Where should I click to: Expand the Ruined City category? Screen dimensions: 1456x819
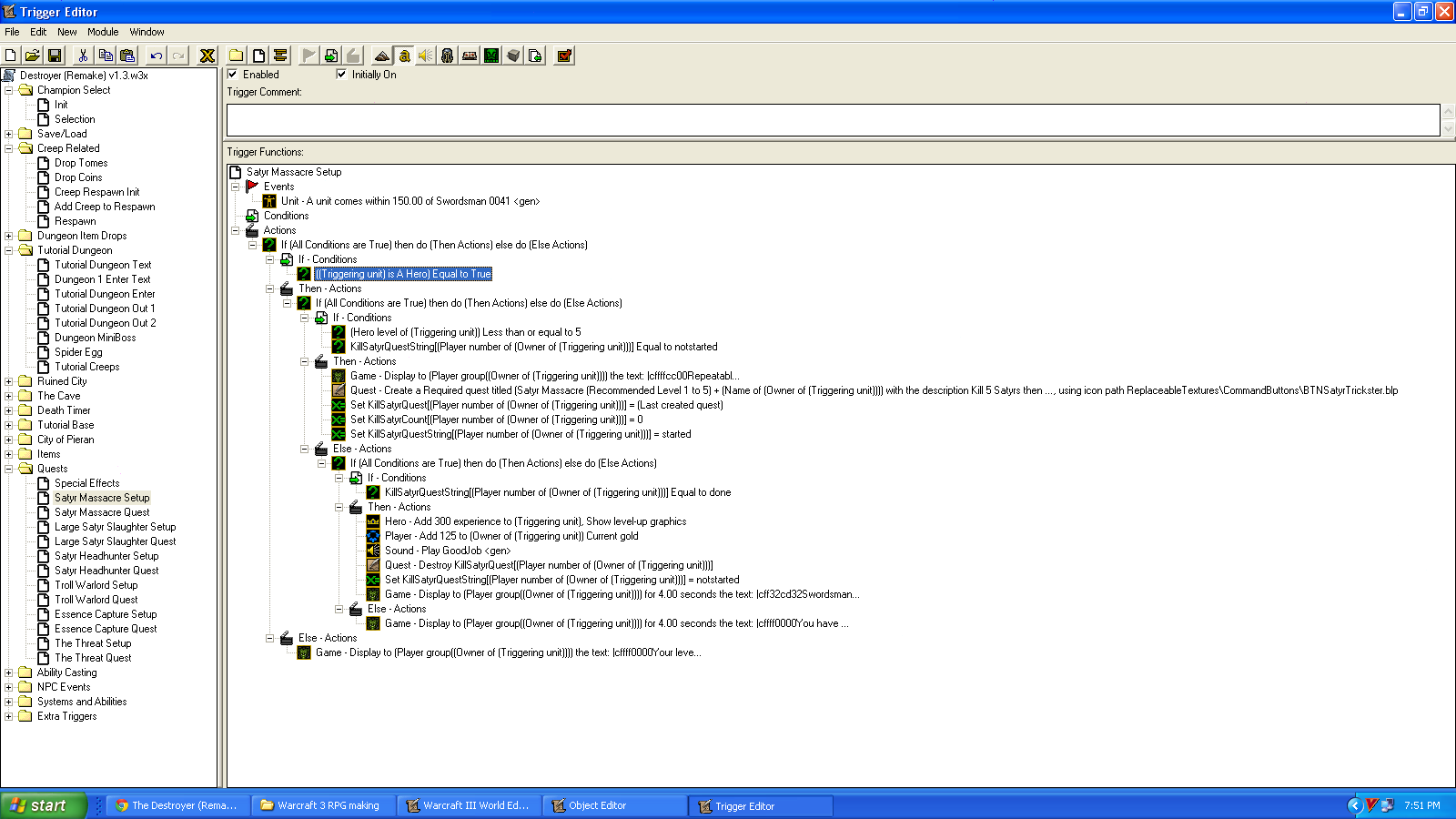[x=9, y=381]
